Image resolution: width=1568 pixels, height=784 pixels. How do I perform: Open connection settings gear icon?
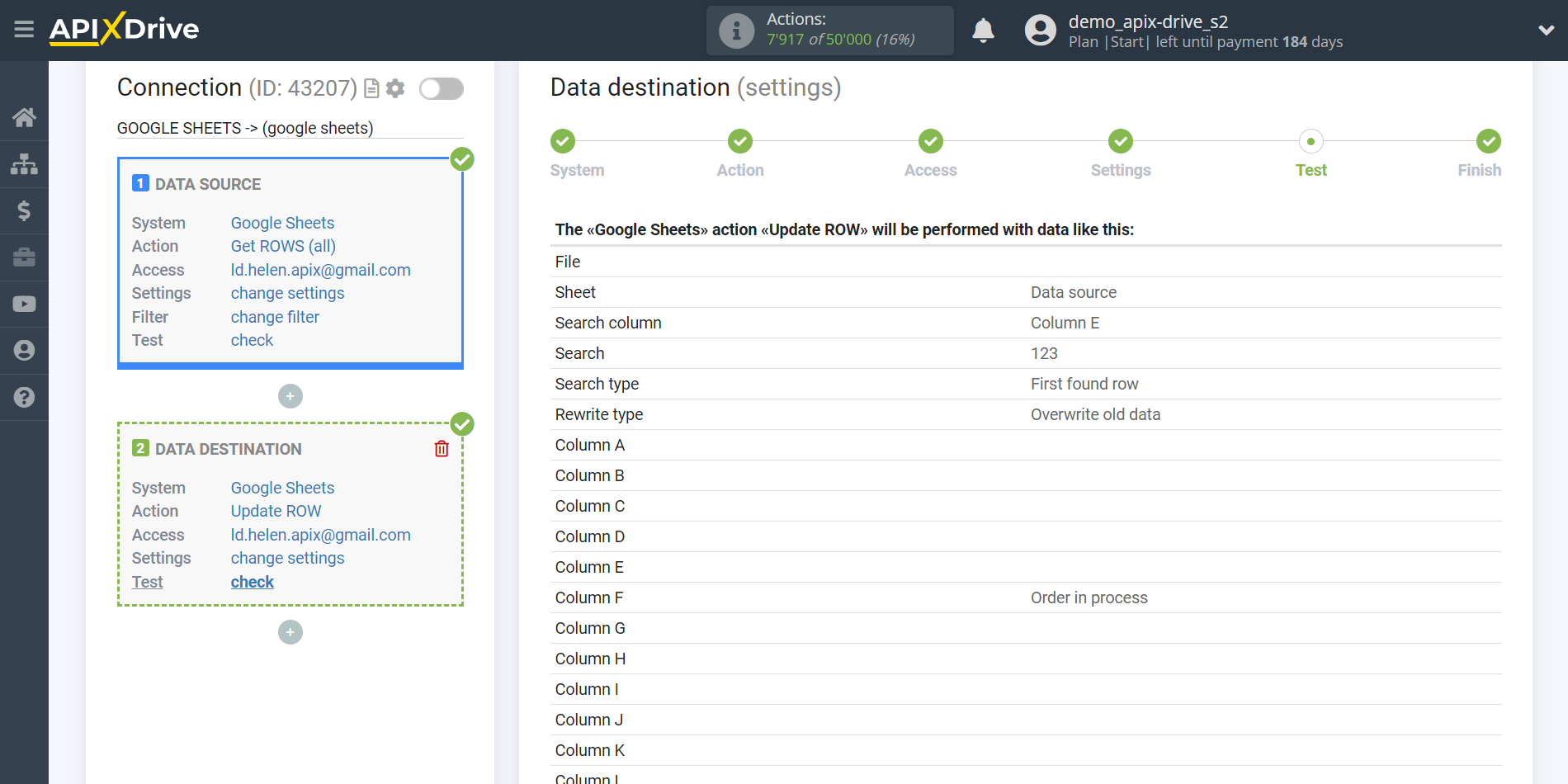(395, 88)
